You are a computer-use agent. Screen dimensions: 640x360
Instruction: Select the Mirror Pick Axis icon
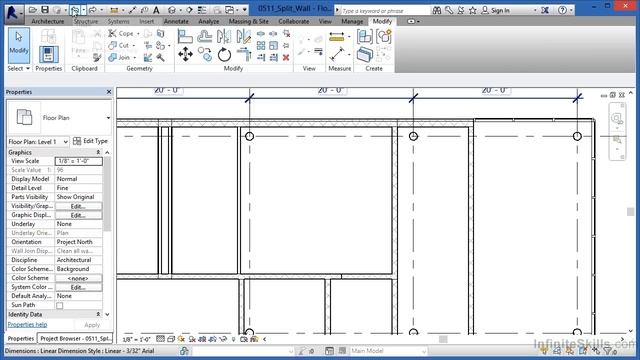pos(224,37)
